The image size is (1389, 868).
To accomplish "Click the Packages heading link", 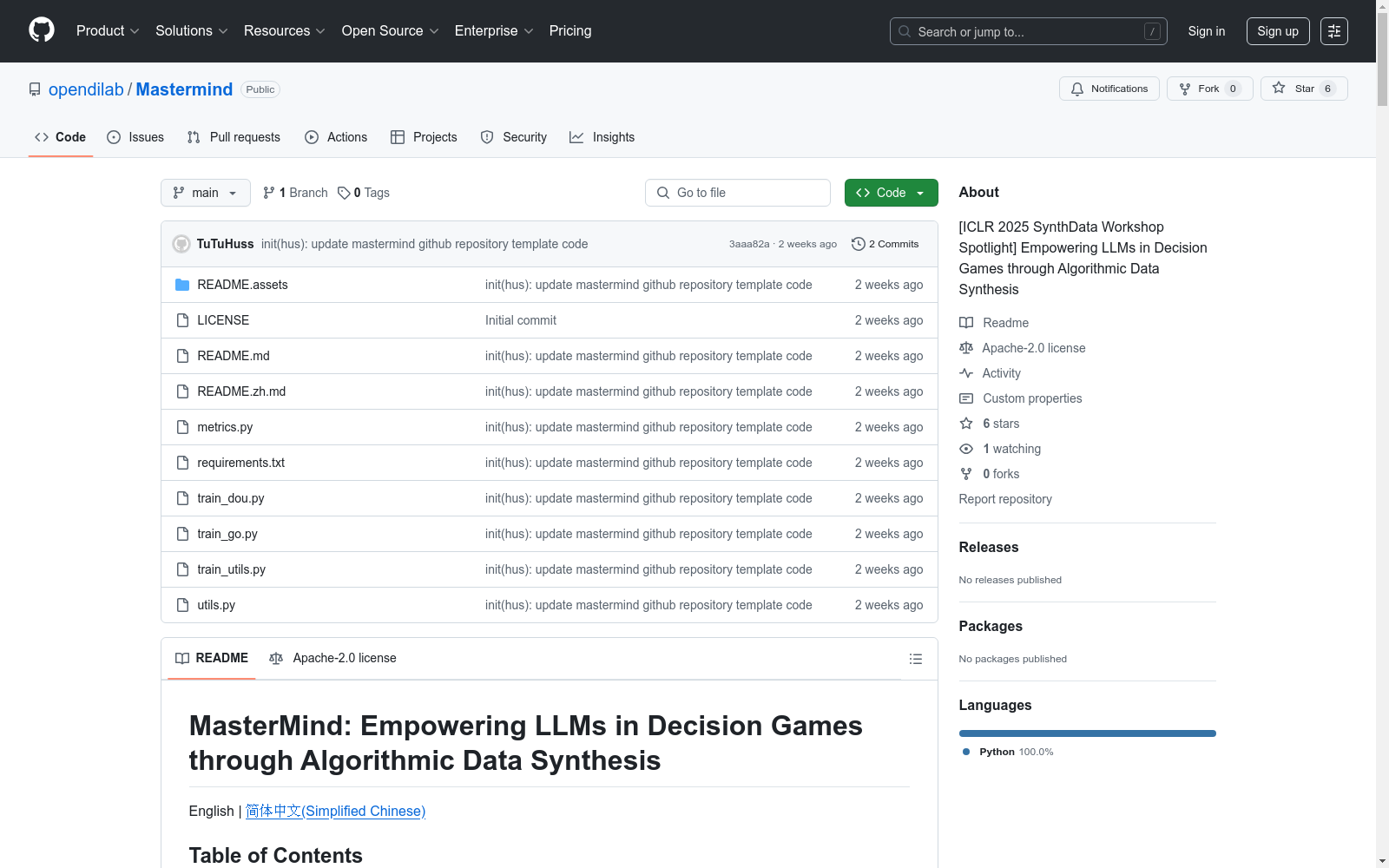I will [x=991, y=626].
